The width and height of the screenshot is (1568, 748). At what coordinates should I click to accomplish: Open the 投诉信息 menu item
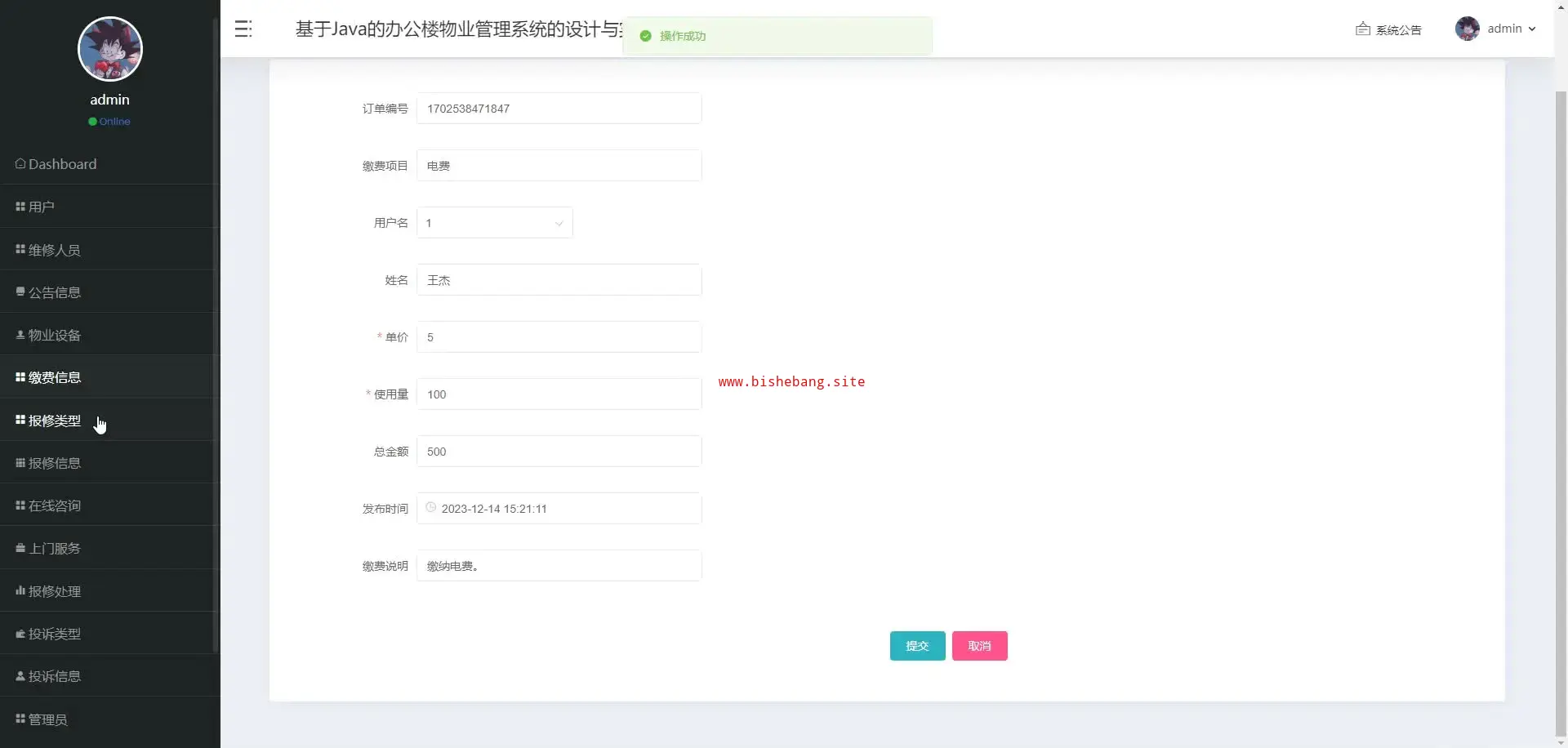(110, 676)
